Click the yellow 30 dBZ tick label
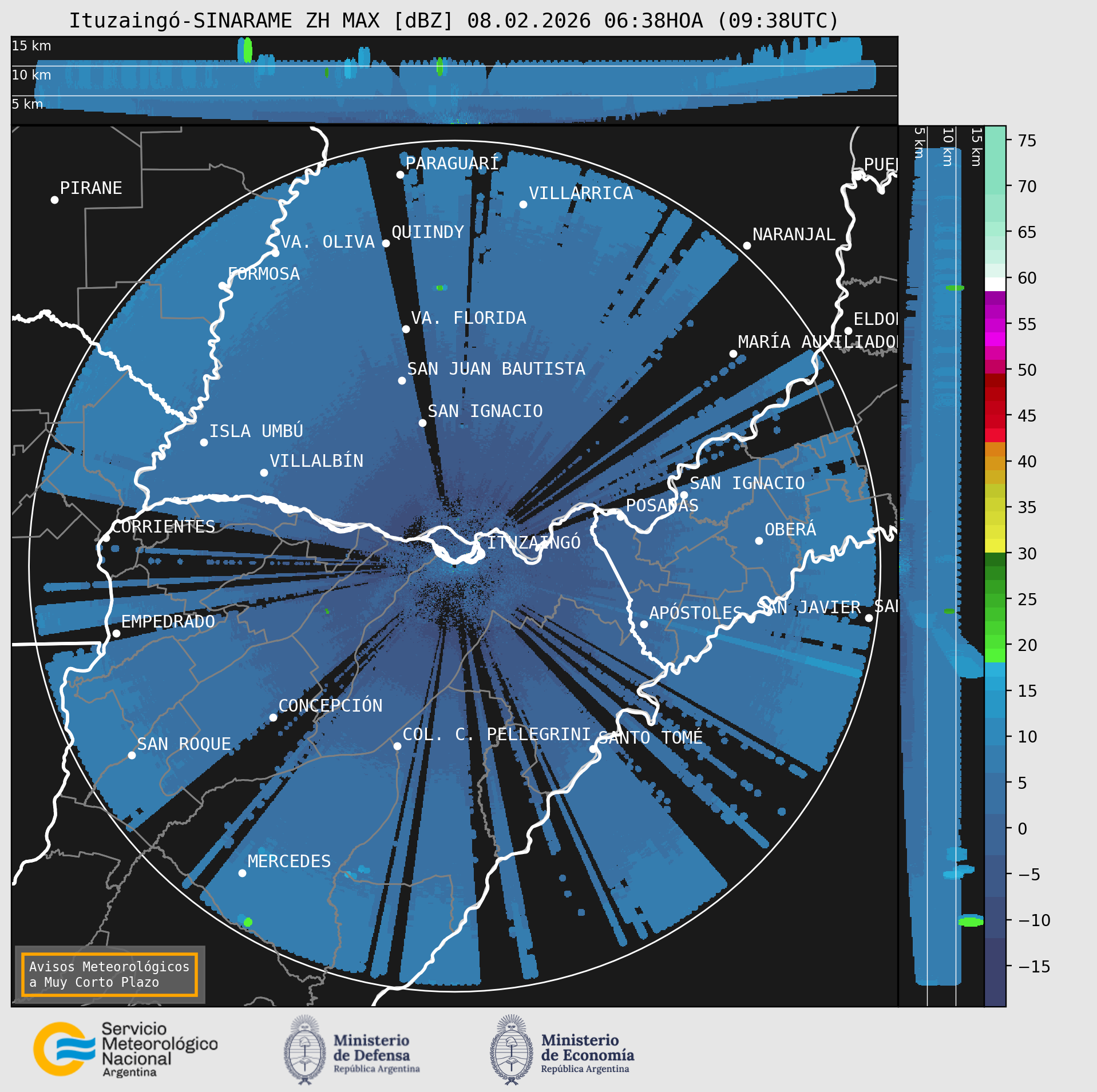1097x1092 pixels. (1027, 554)
